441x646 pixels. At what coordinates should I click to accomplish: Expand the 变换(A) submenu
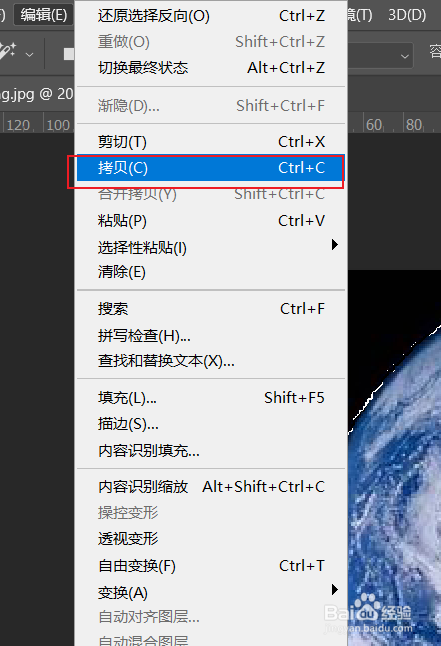point(211,592)
